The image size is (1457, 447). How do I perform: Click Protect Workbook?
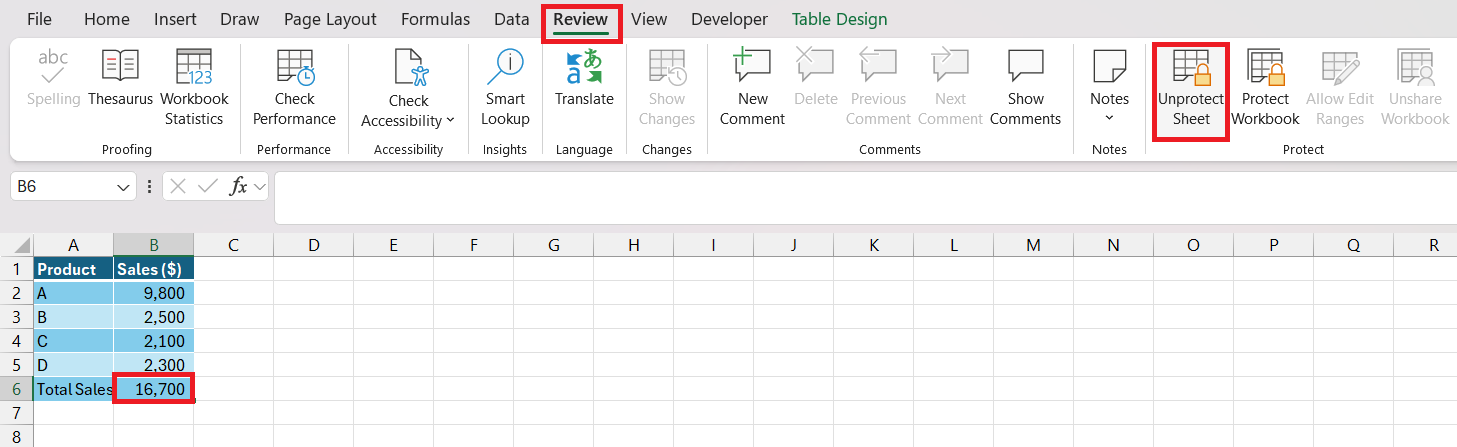click(x=1265, y=87)
